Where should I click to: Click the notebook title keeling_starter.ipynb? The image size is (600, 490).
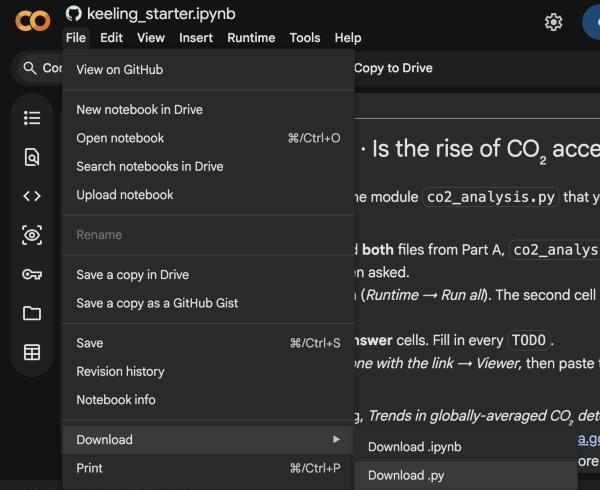[x=161, y=14]
